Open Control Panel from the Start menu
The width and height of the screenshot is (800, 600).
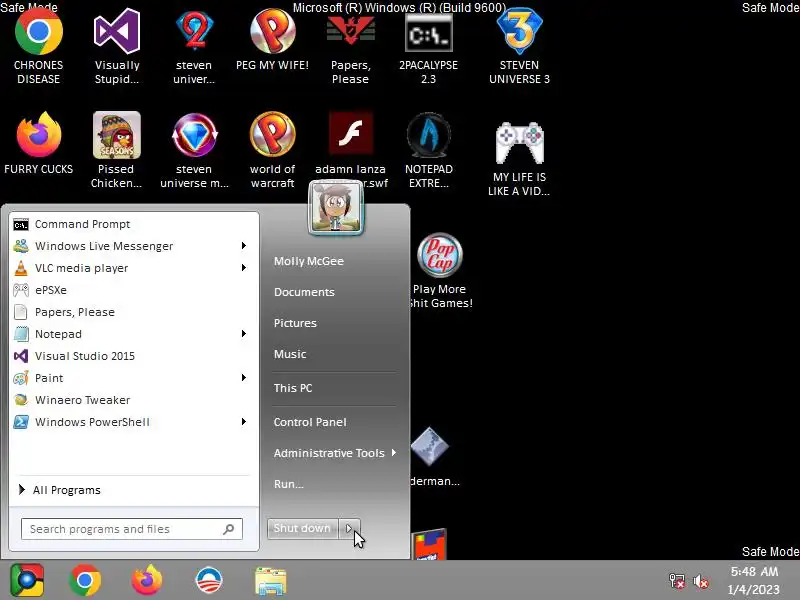(x=310, y=422)
